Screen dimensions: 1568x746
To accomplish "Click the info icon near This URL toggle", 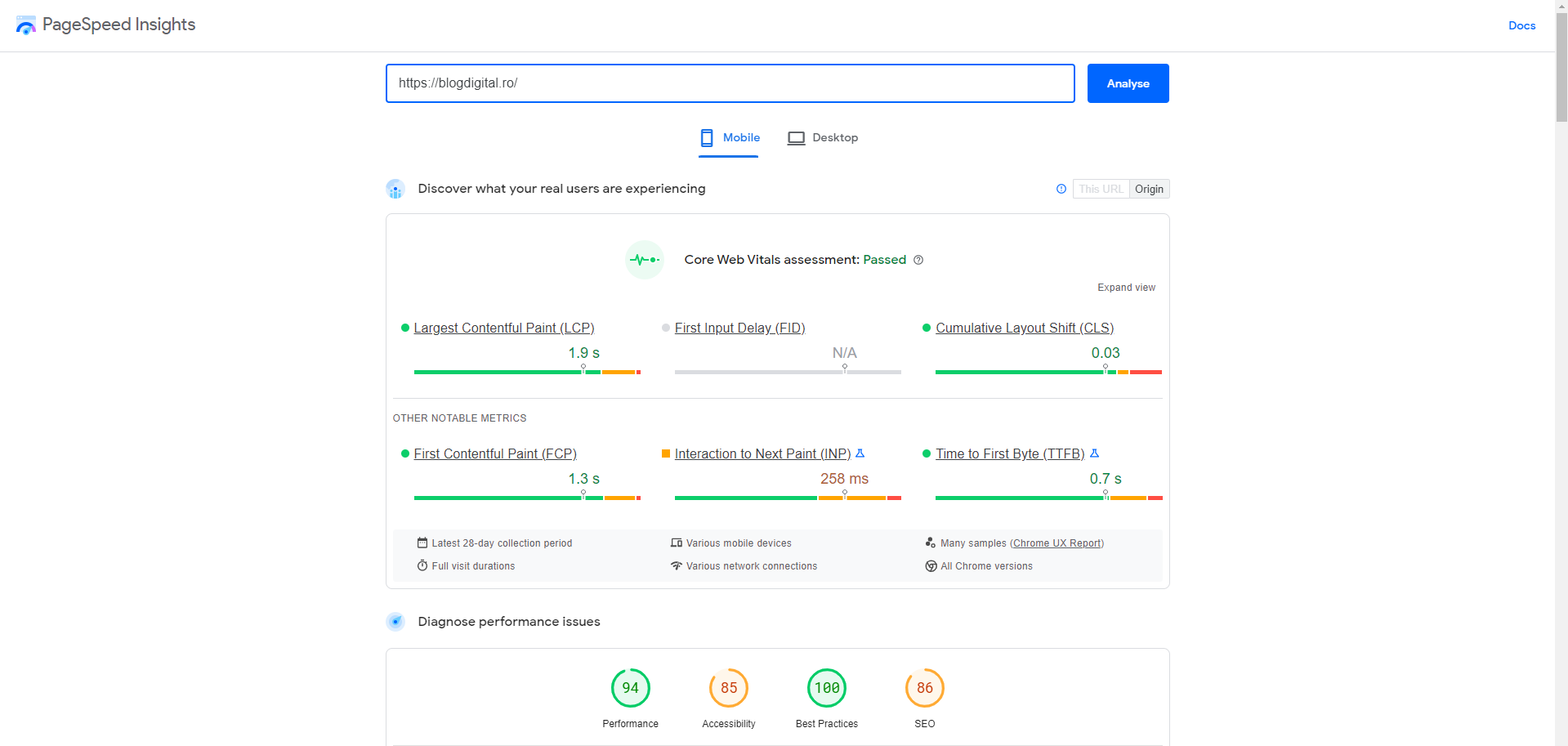I will 1061,189.
